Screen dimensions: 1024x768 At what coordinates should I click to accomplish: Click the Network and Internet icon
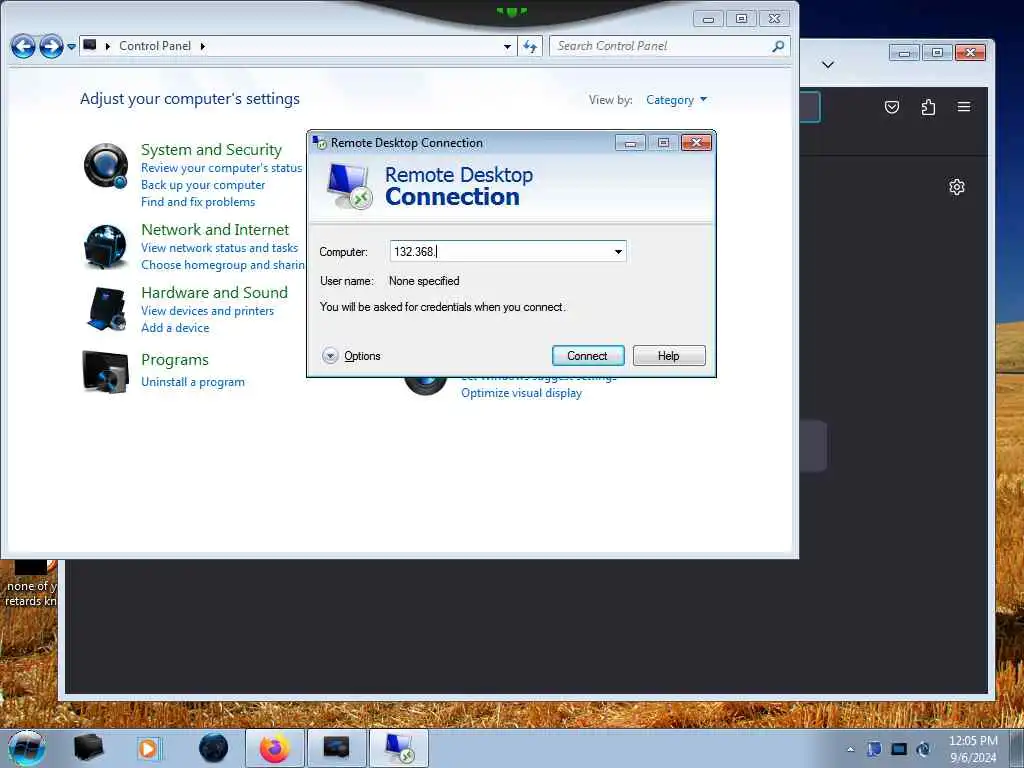tap(105, 247)
